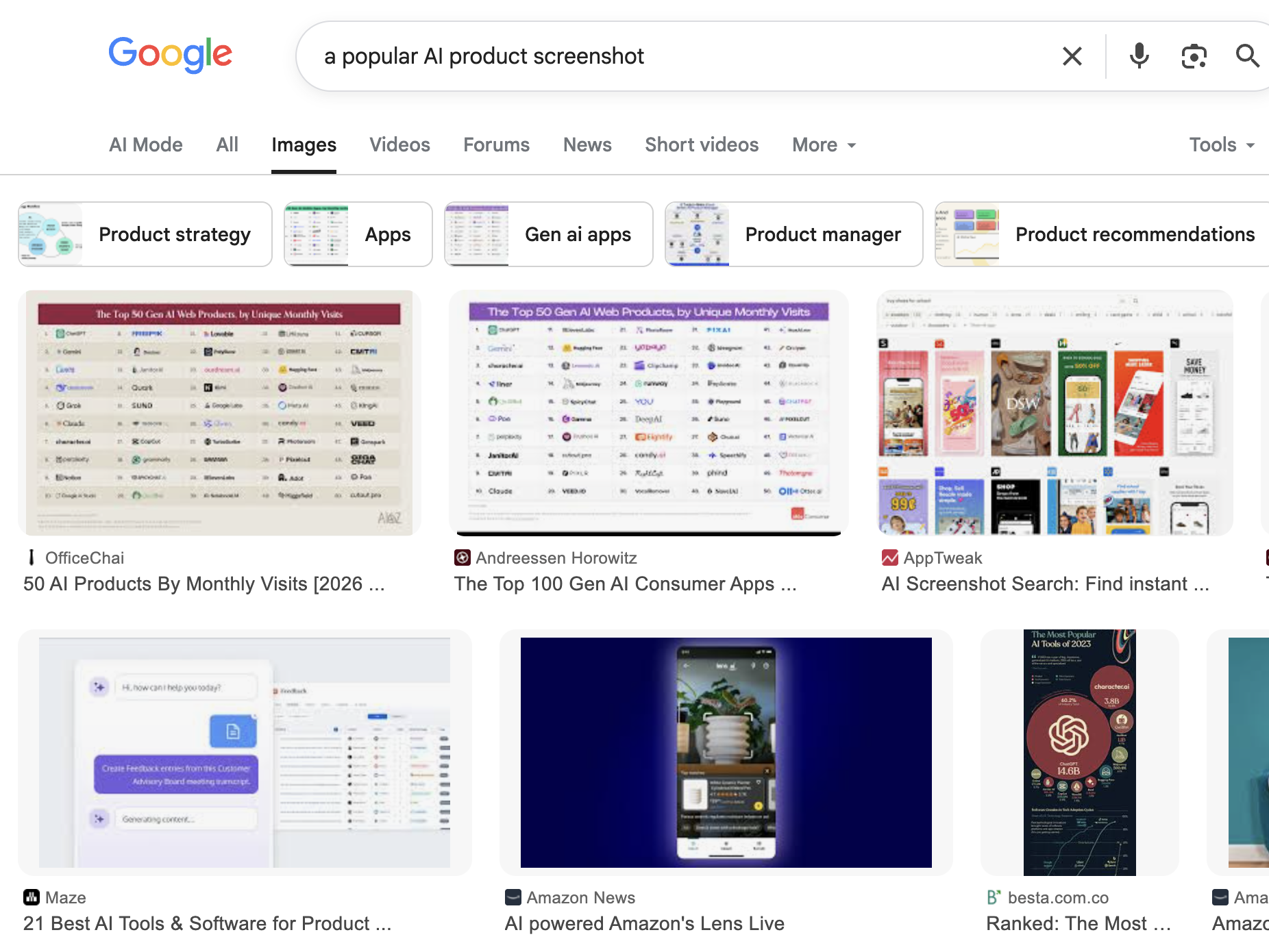Open '21 Best AI Tools & Software' link
Image resolution: width=1269 pixels, height=952 pixels.
pyautogui.click(x=208, y=923)
